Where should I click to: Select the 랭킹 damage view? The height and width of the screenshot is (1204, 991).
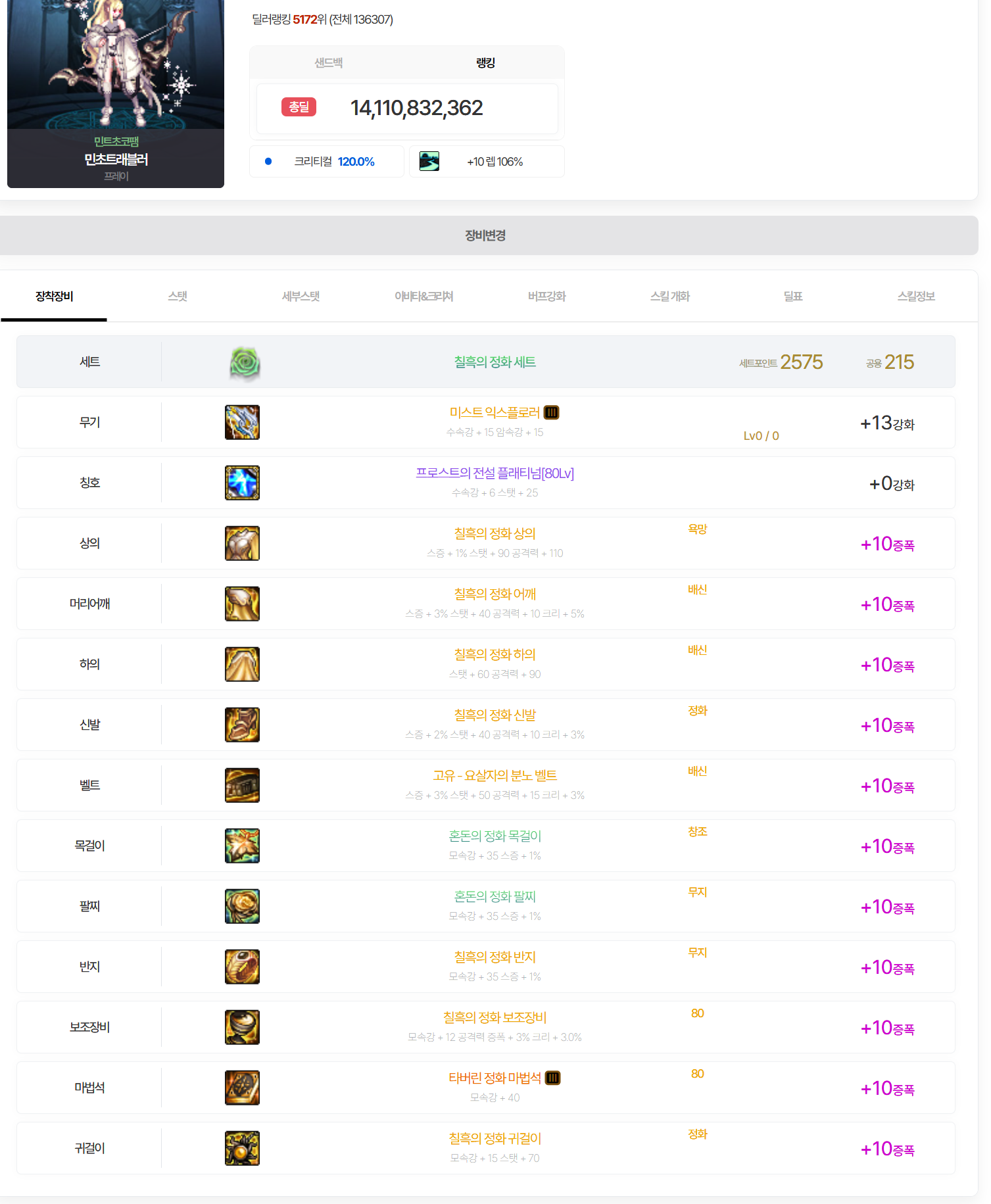point(485,63)
